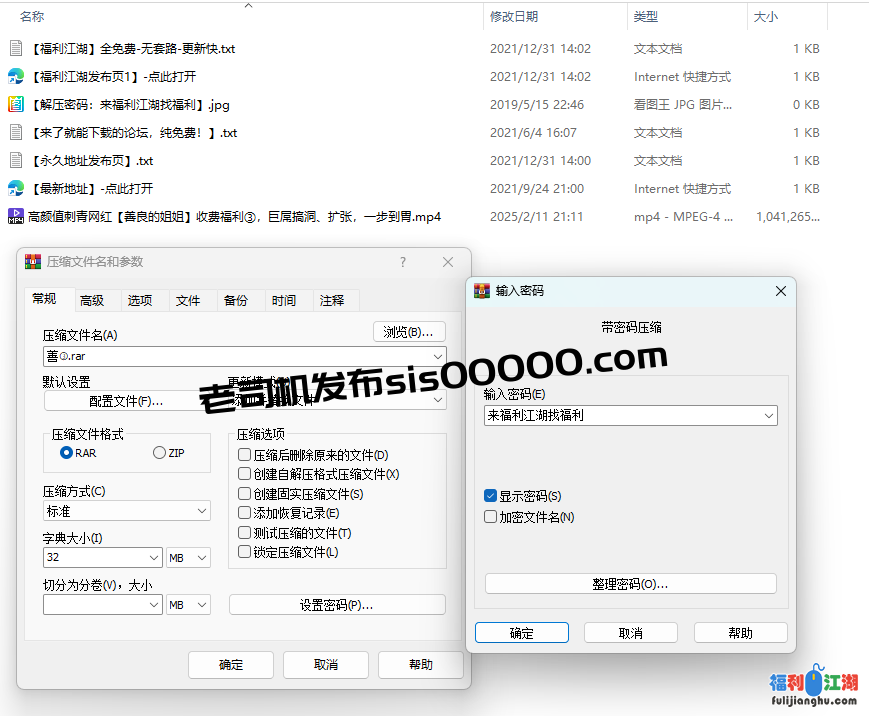Switch to the 高级 tab

pyautogui.click(x=92, y=300)
